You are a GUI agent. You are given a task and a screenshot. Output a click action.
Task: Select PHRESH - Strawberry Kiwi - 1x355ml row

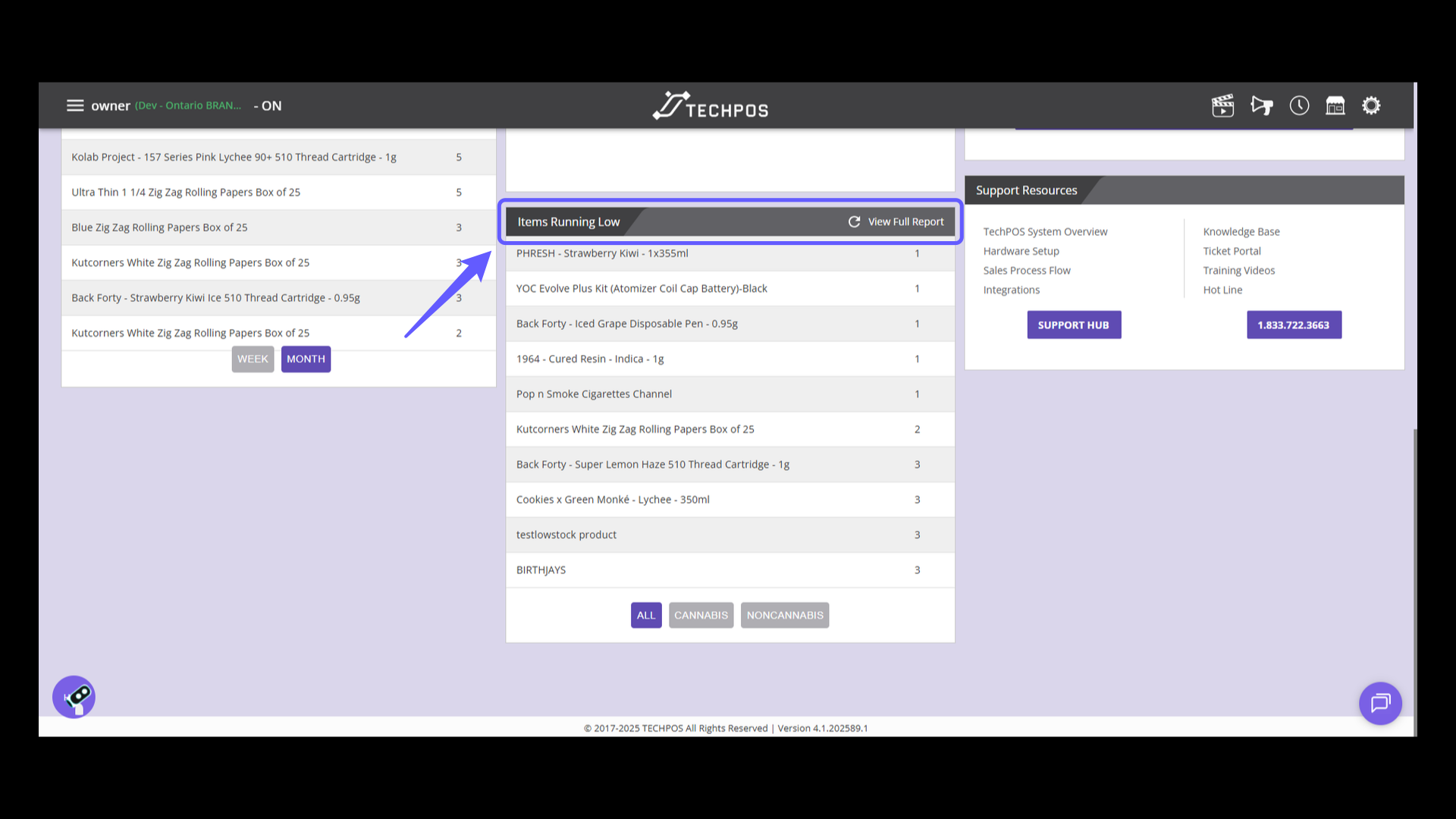click(730, 256)
